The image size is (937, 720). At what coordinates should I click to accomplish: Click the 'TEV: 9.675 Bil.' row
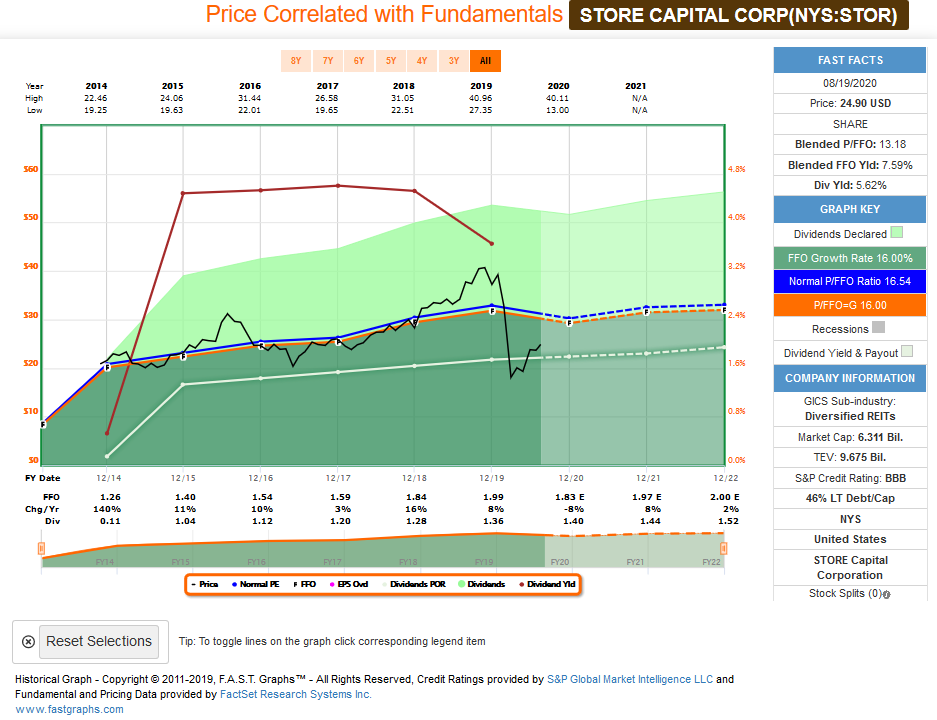coord(850,458)
